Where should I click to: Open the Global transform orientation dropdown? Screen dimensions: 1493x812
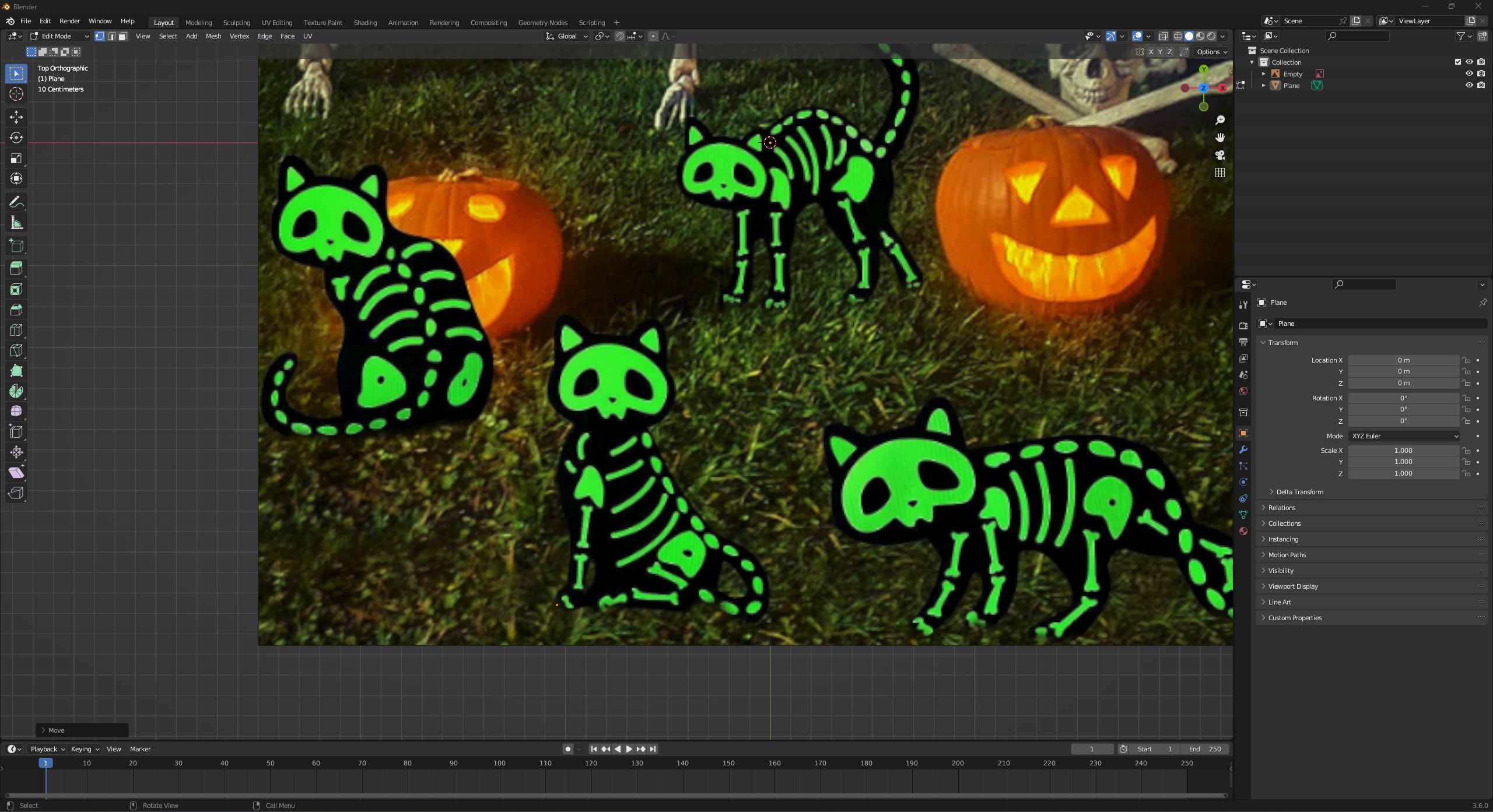(566, 36)
